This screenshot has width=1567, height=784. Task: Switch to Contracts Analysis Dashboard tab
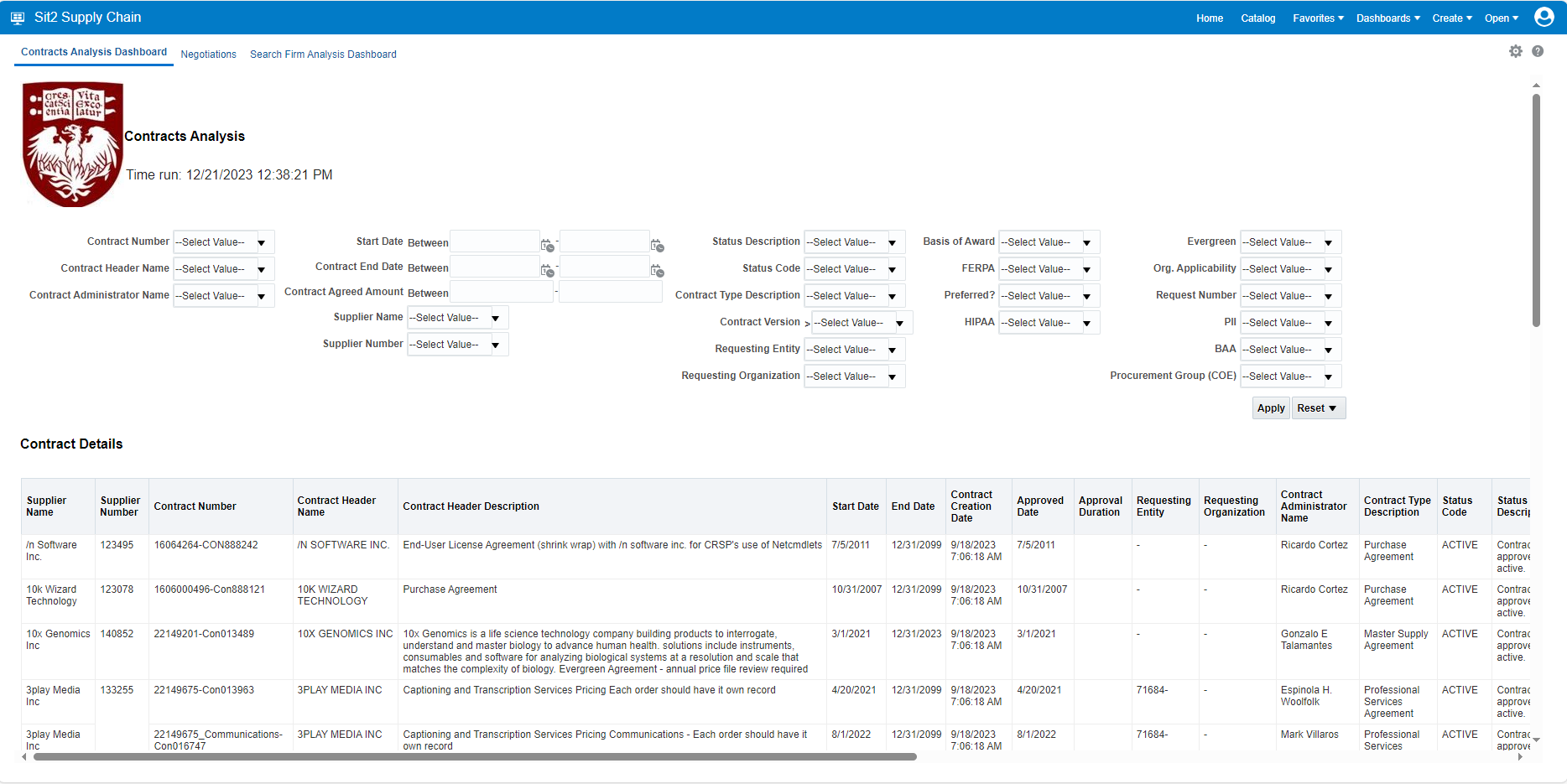coord(94,52)
